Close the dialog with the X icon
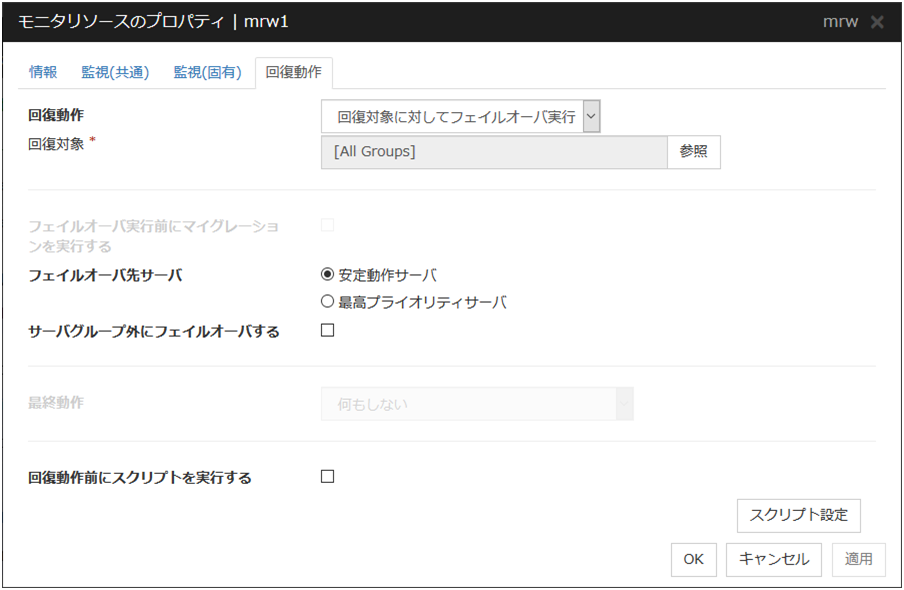904x590 pixels. pyautogui.click(x=876, y=22)
